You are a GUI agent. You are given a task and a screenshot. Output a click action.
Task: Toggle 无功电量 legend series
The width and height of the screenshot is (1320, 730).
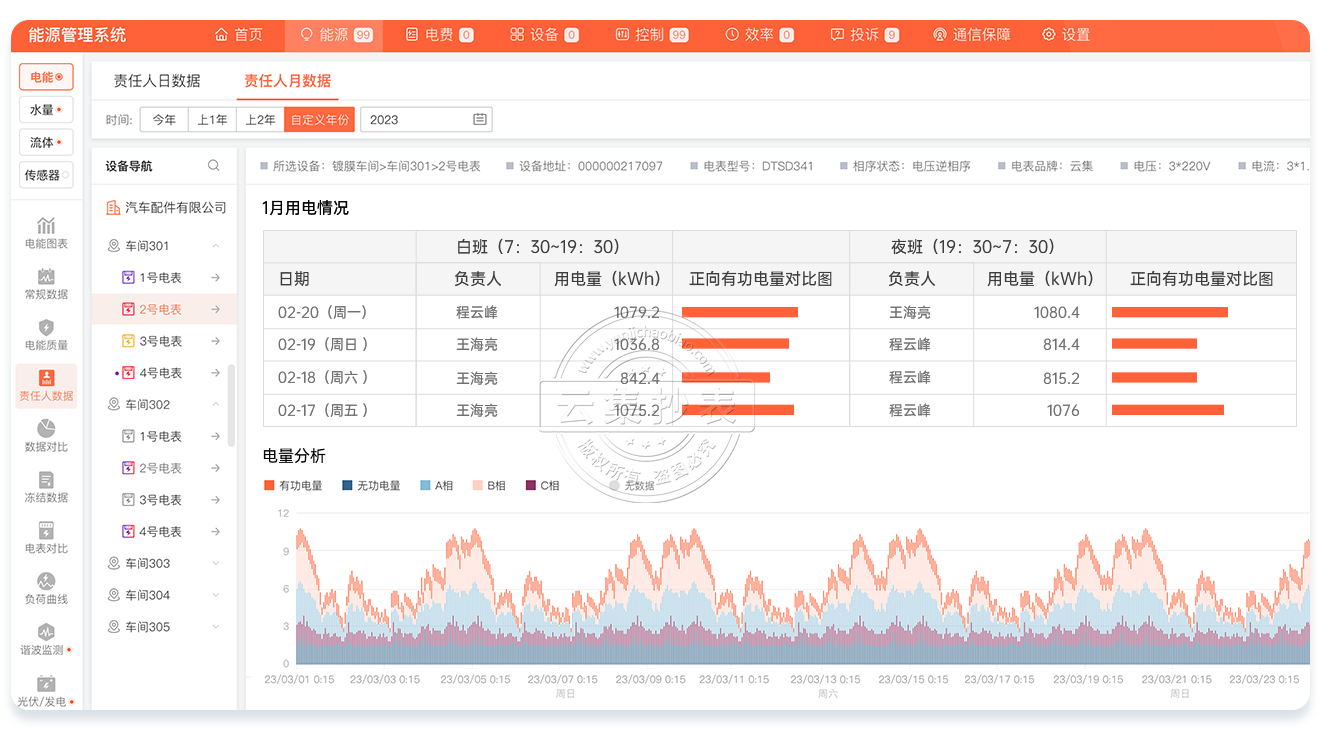tap(371, 486)
